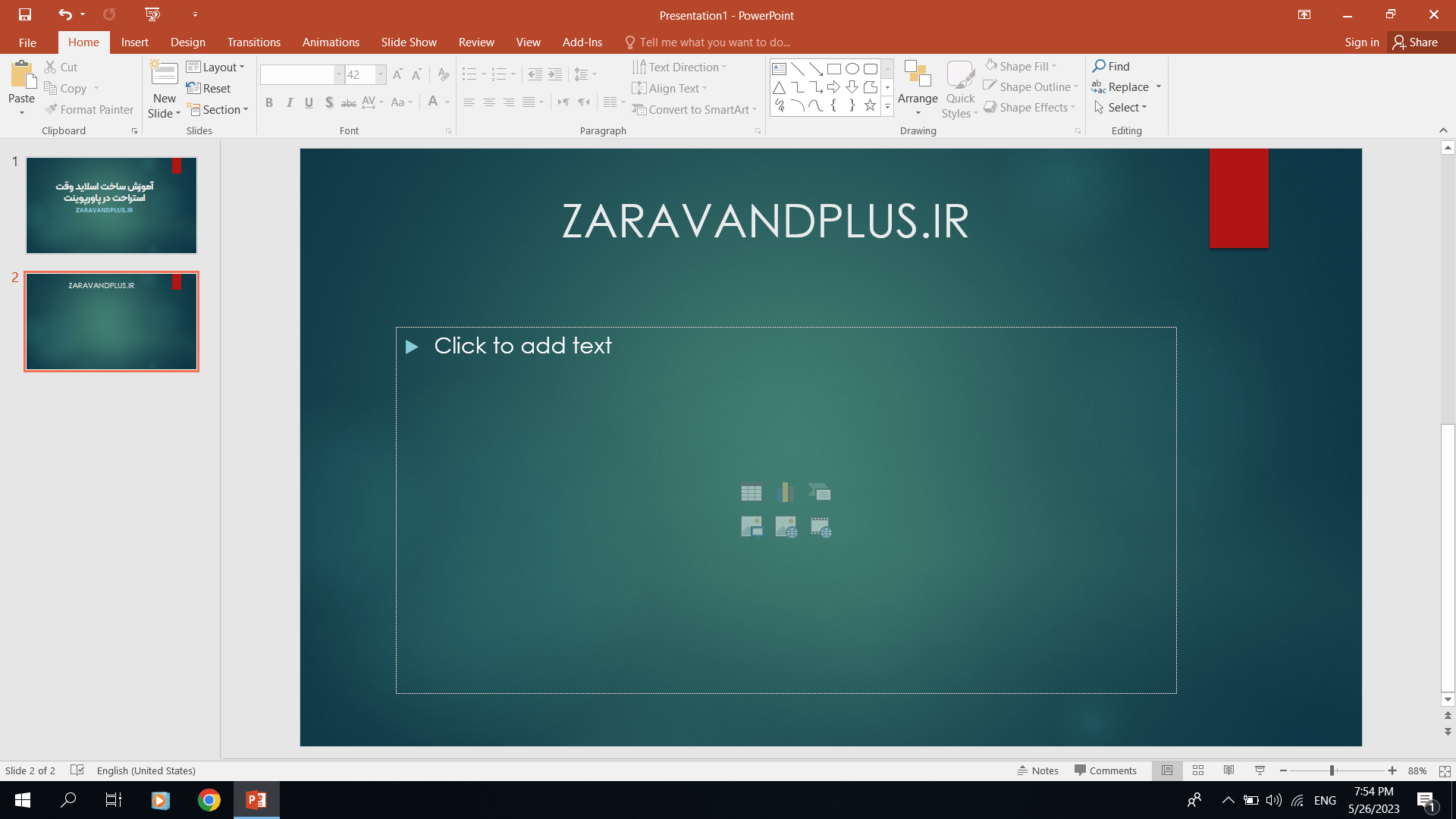The height and width of the screenshot is (819, 1456).
Task: Open the Animations ribbon tab
Action: (330, 42)
